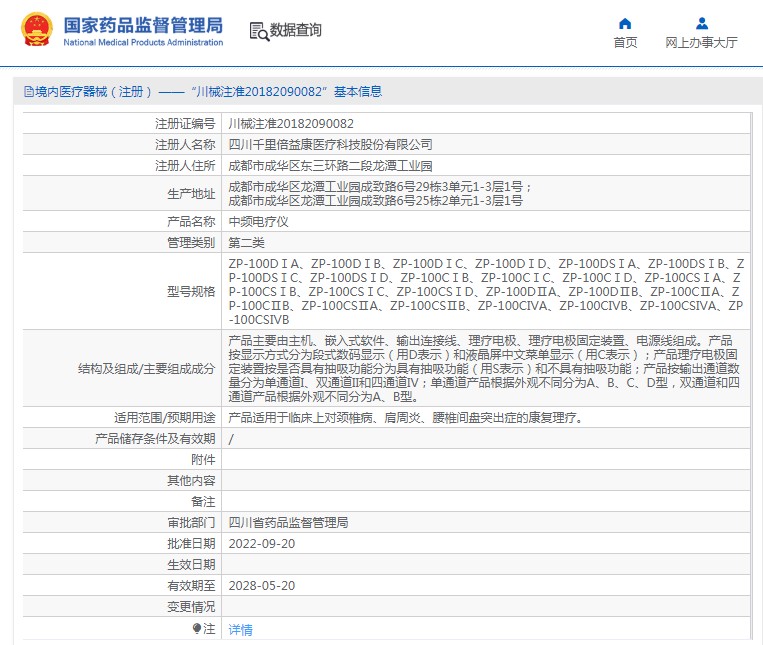
Task: Click the model specs text starting ZP-100DⅠA
Action: click(486, 291)
